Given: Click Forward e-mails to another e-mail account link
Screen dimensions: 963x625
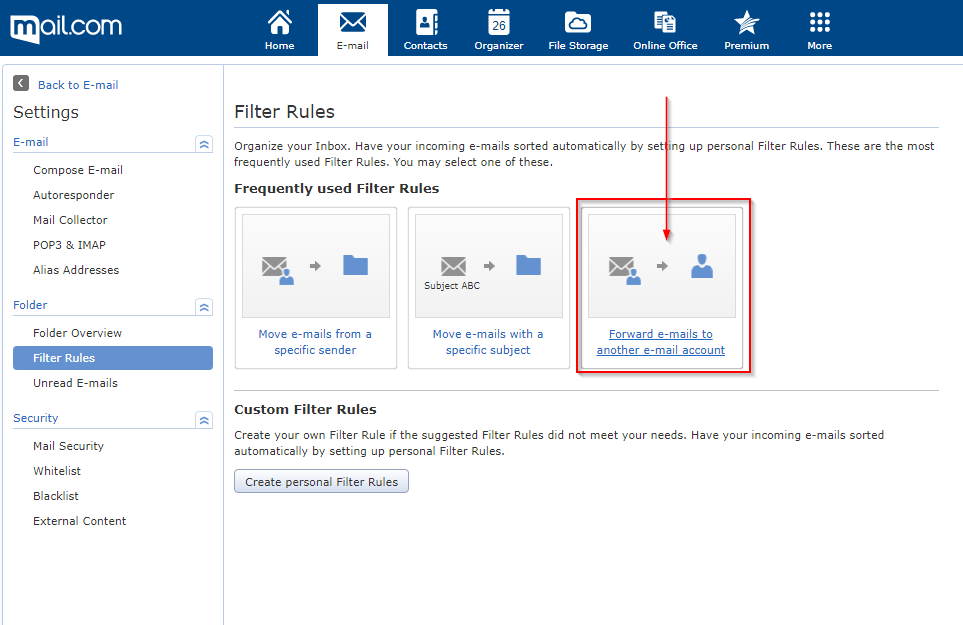Looking at the screenshot, I should [661, 342].
